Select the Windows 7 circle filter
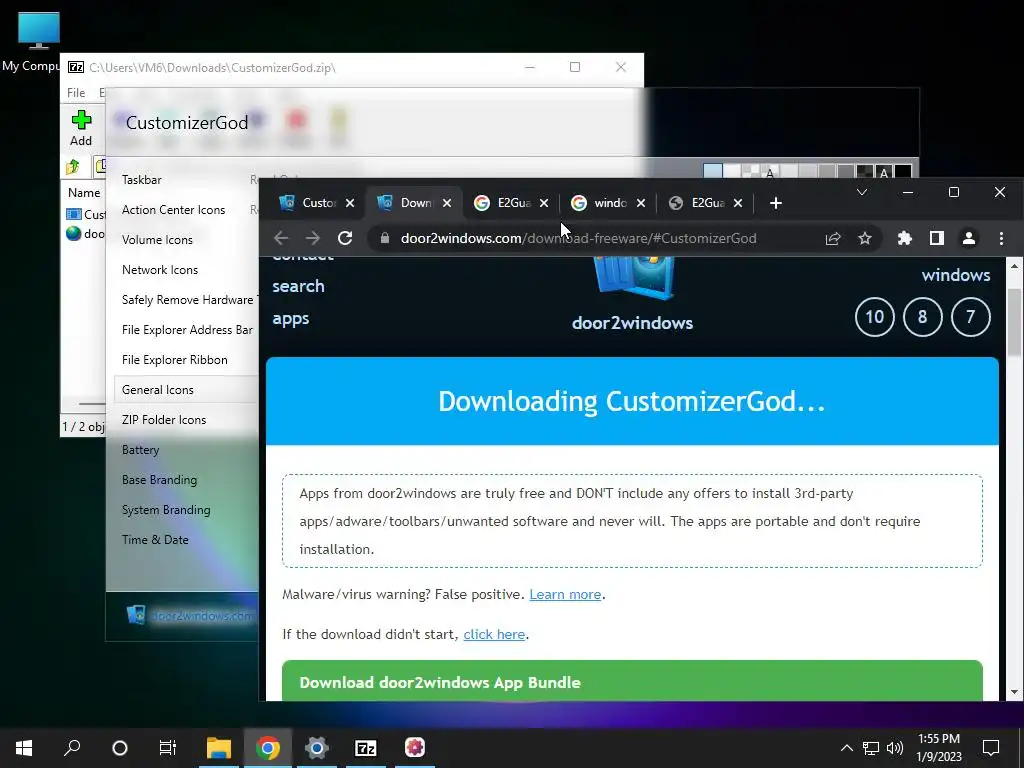This screenshot has height=768, width=1024. [970, 317]
